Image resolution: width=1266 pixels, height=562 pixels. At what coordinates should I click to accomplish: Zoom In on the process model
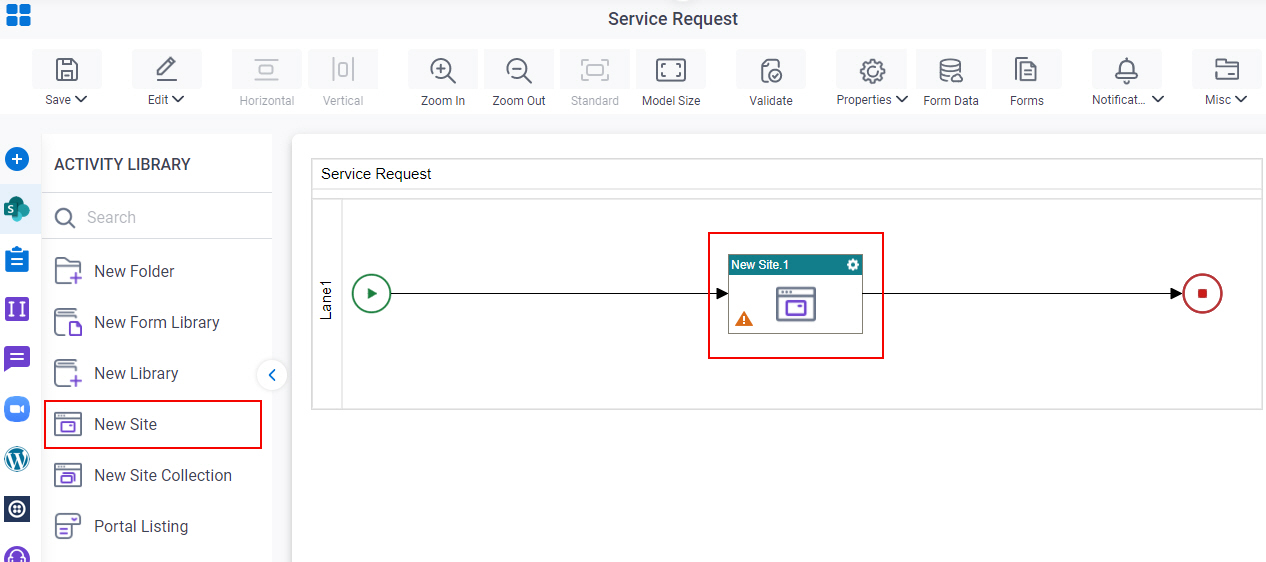point(443,70)
